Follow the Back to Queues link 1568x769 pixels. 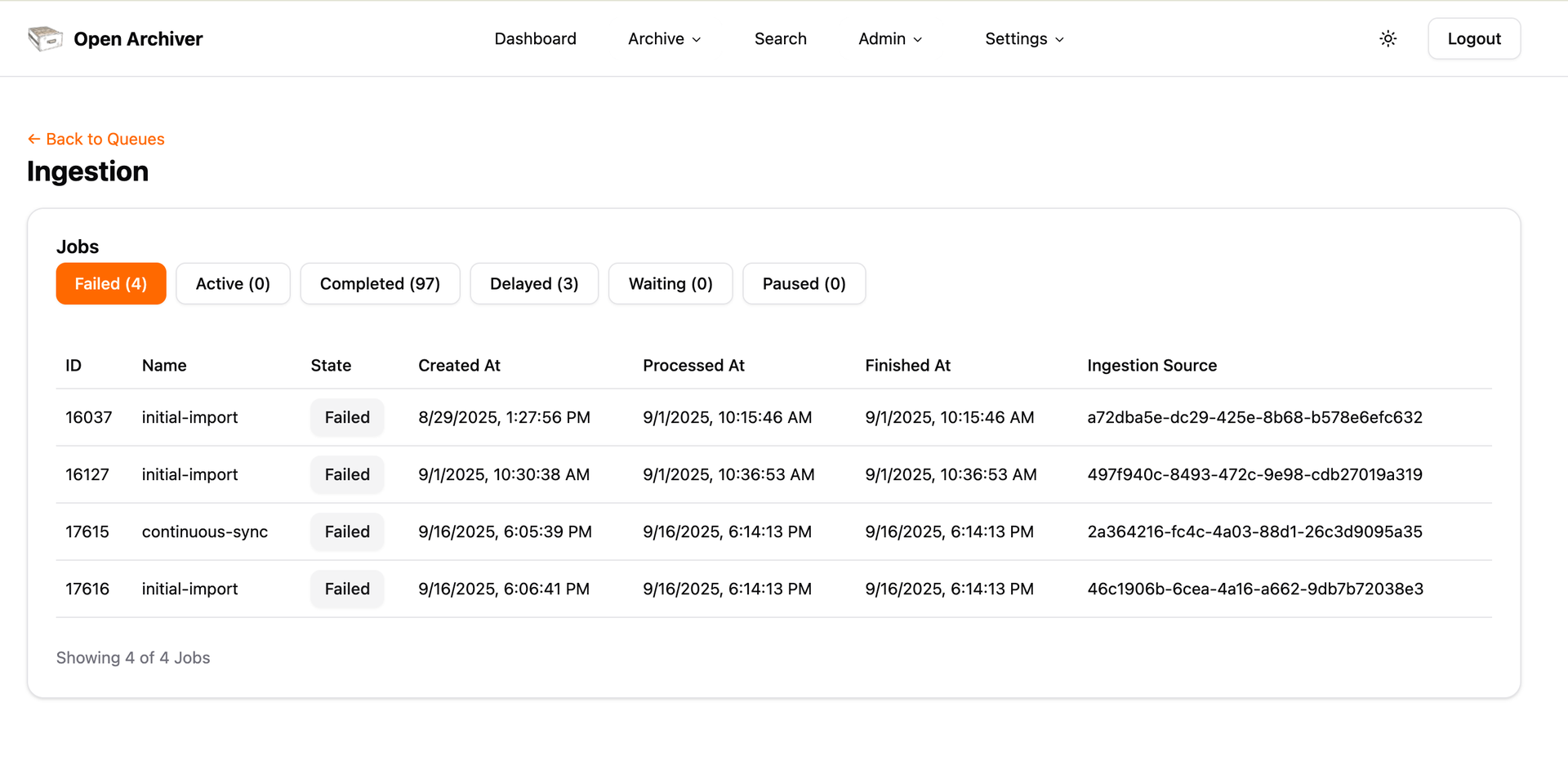[96, 139]
